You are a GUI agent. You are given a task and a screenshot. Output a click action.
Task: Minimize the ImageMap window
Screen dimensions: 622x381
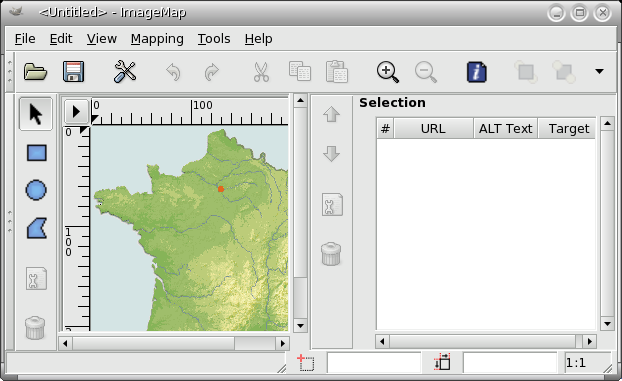coord(556,13)
